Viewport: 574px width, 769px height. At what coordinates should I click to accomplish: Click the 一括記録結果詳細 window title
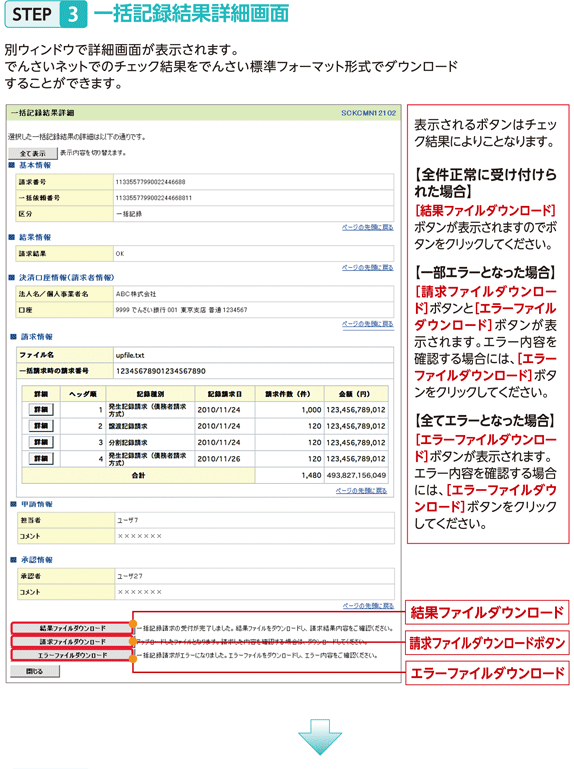click(x=42, y=113)
